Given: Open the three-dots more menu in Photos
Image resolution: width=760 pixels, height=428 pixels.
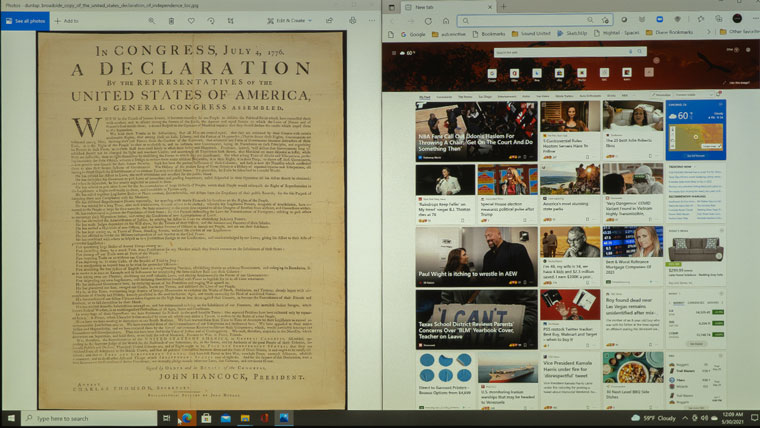Looking at the screenshot, I should pos(372,21).
